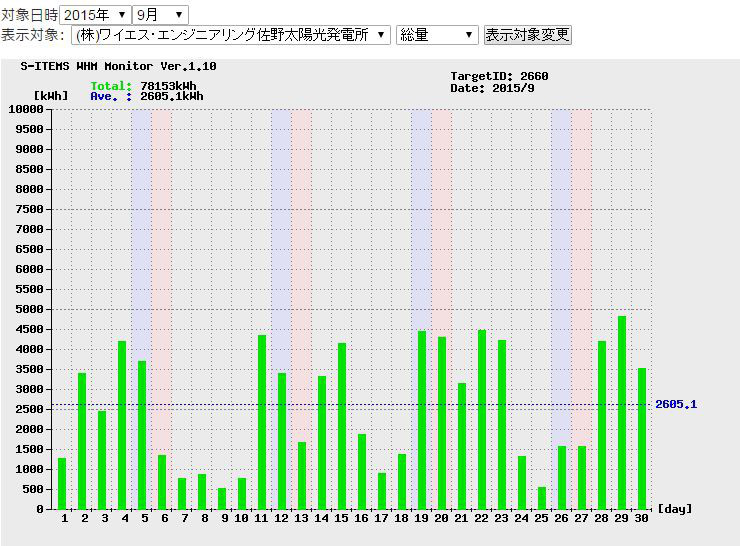This screenshot has height=546, width=740.
Task: Click the 表示対象変更 button
Action: [528, 35]
